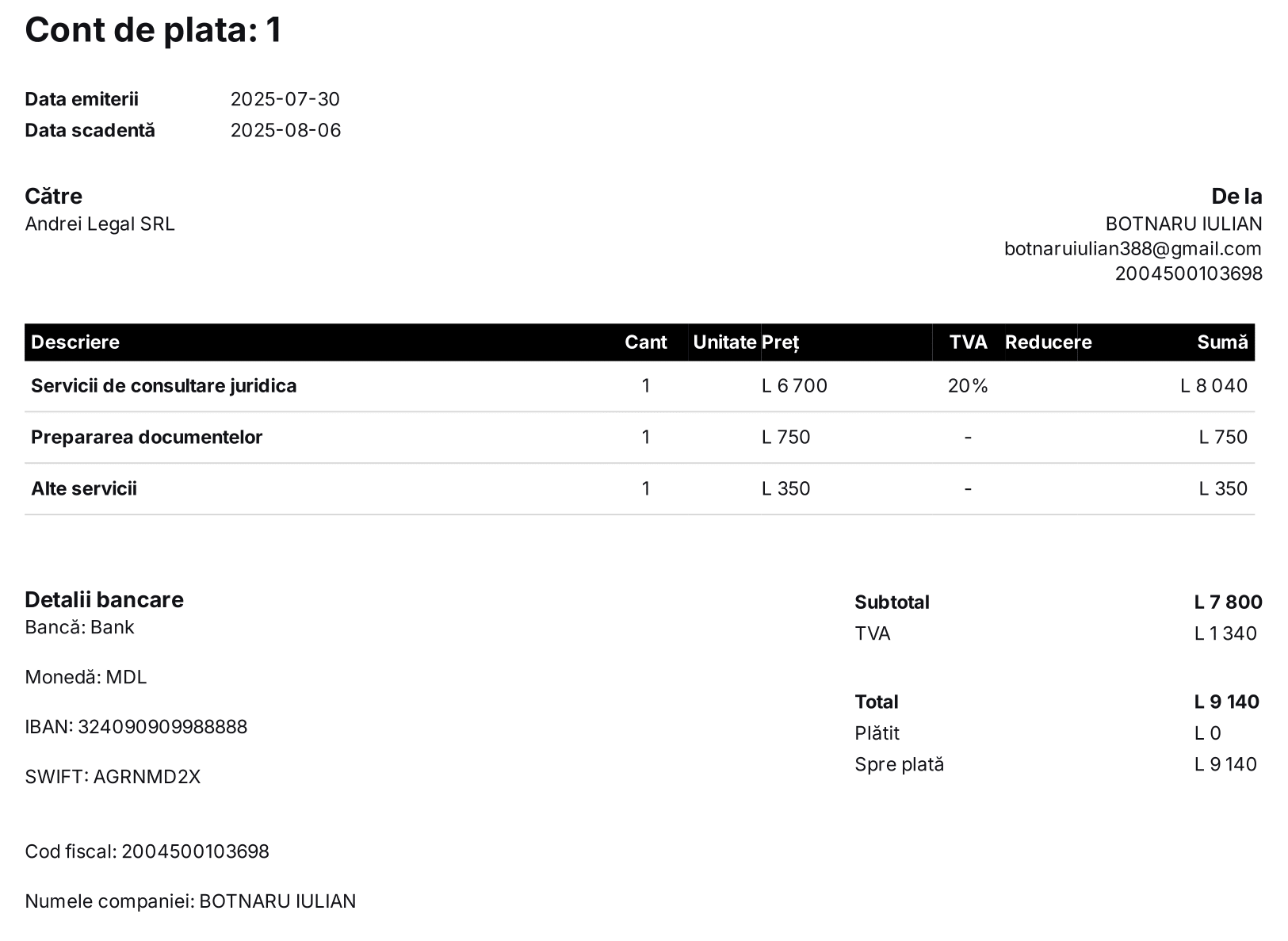This screenshot has width=1288, height=941.
Task: Click the email botnaruiulian388@gmail.com
Action: [1132, 249]
